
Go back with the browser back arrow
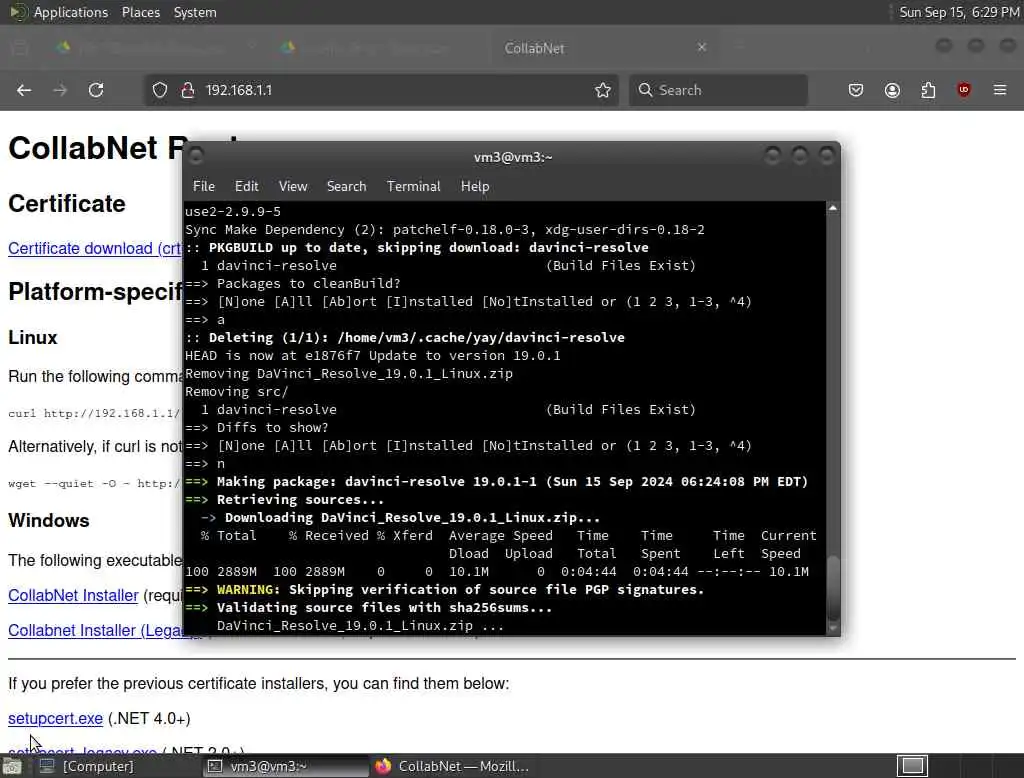[x=24, y=90]
